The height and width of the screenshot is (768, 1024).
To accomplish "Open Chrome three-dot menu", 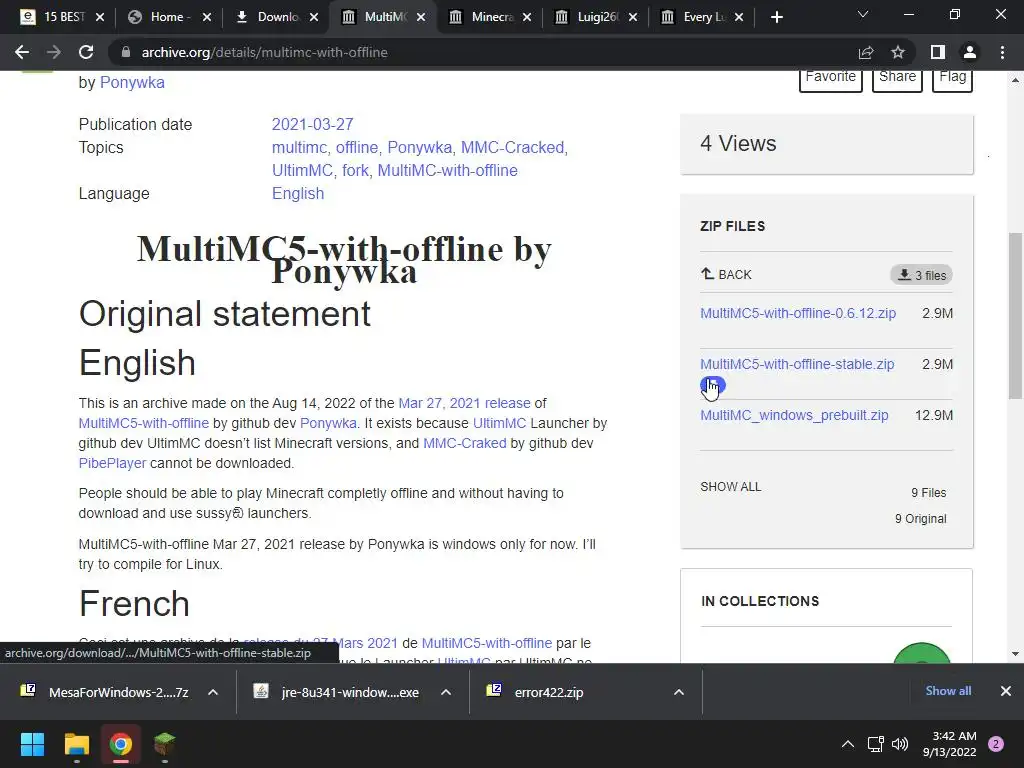I will (x=1002, y=52).
